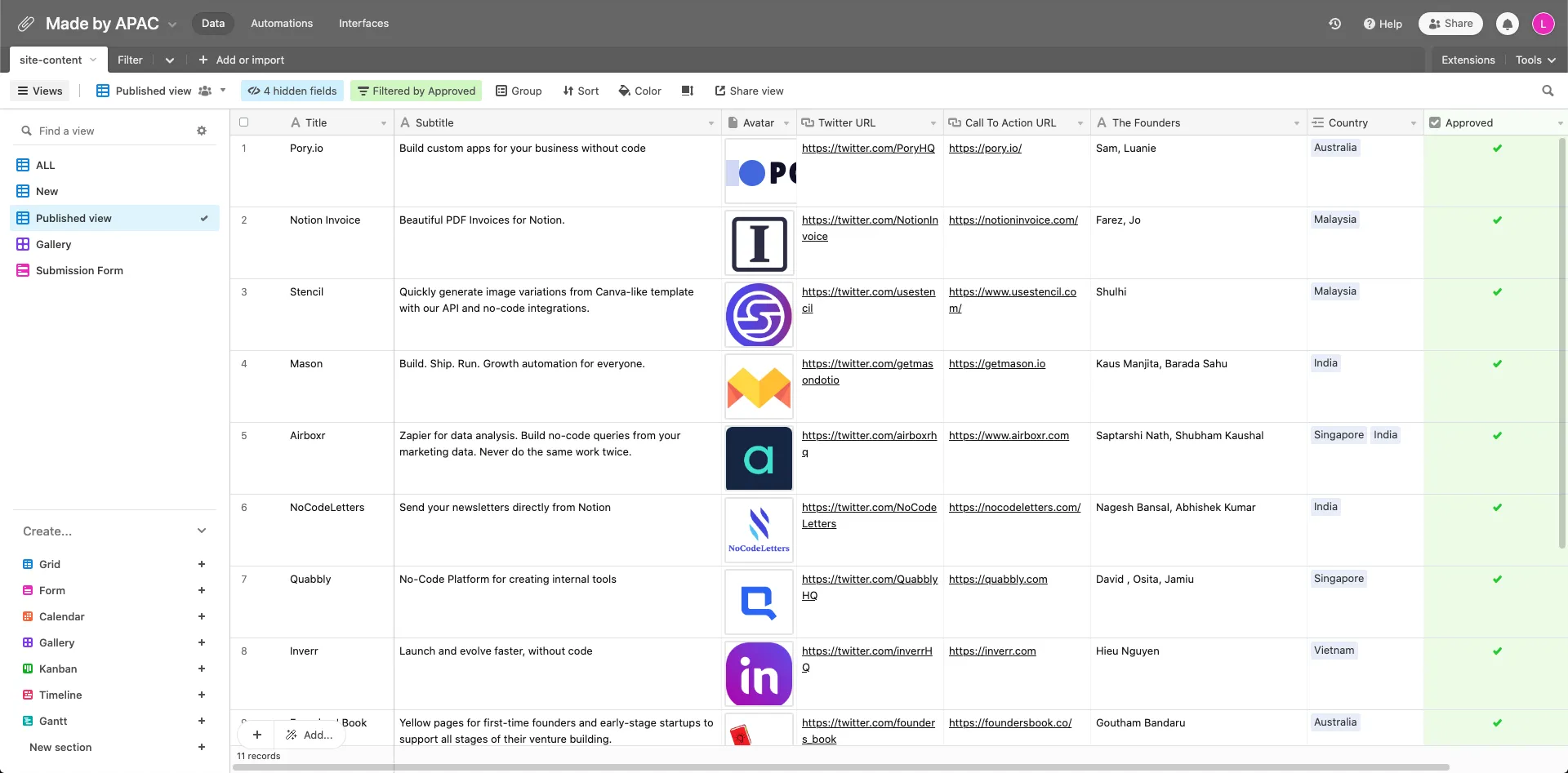Image resolution: width=1568 pixels, height=773 pixels.
Task: Select the ALL view
Action: pyautogui.click(x=115, y=165)
